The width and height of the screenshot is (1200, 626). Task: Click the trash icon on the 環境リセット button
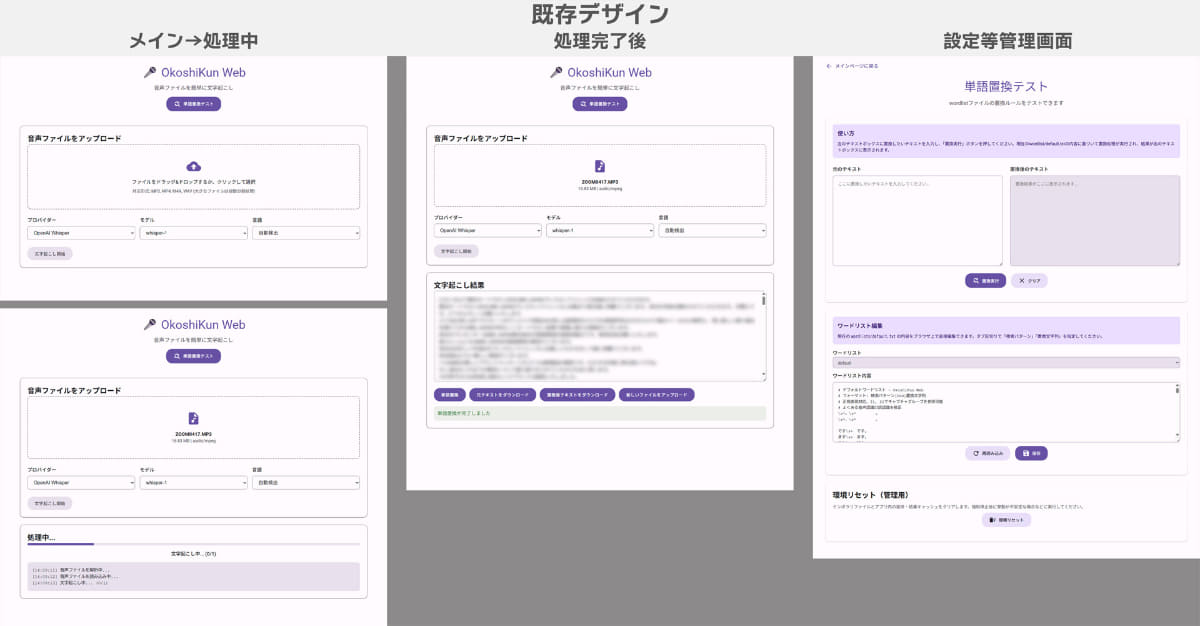tap(991, 520)
